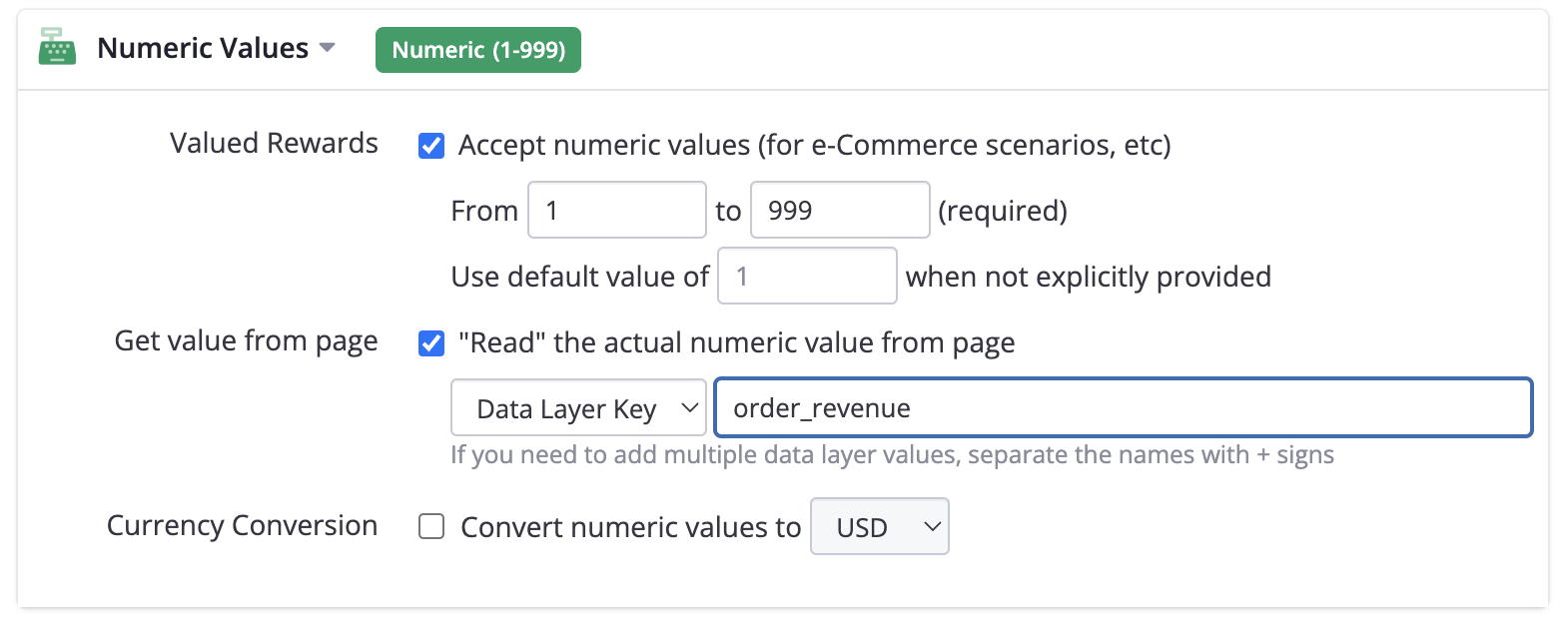Click the cash register icon
Viewport: 1568px width, 621px height.
point(57,48)
